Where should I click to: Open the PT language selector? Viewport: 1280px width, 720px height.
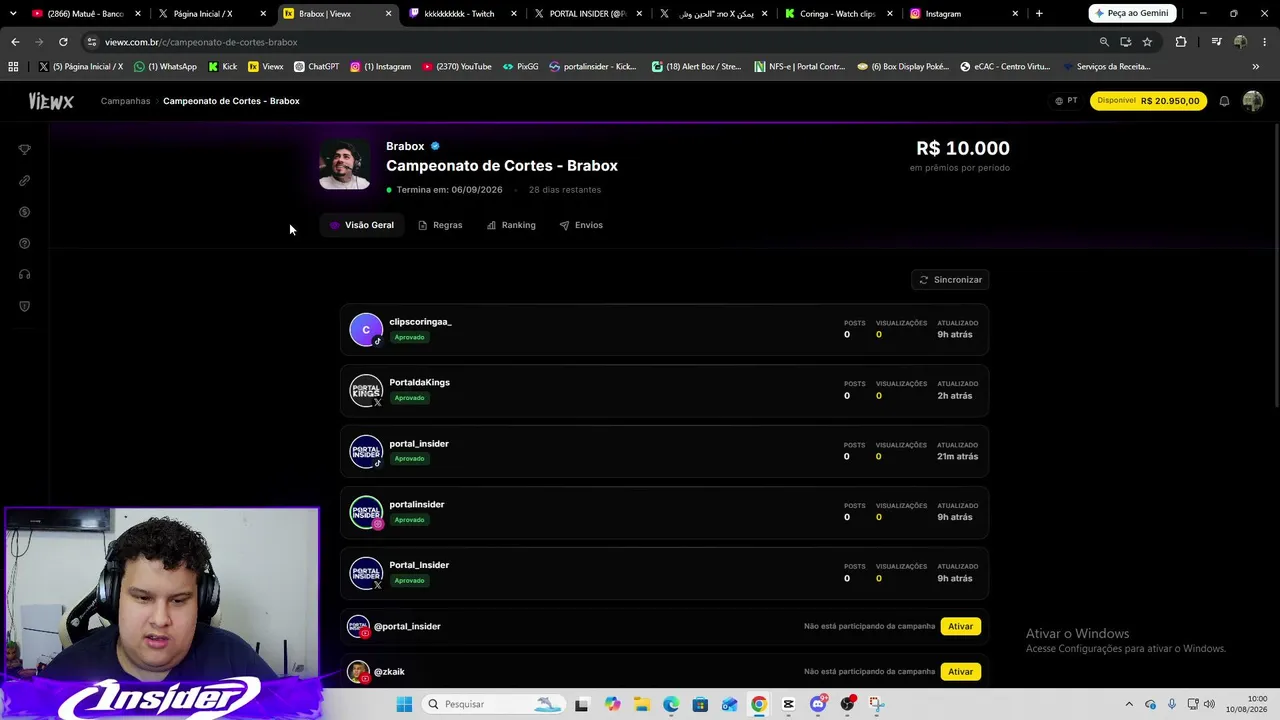1066,101
